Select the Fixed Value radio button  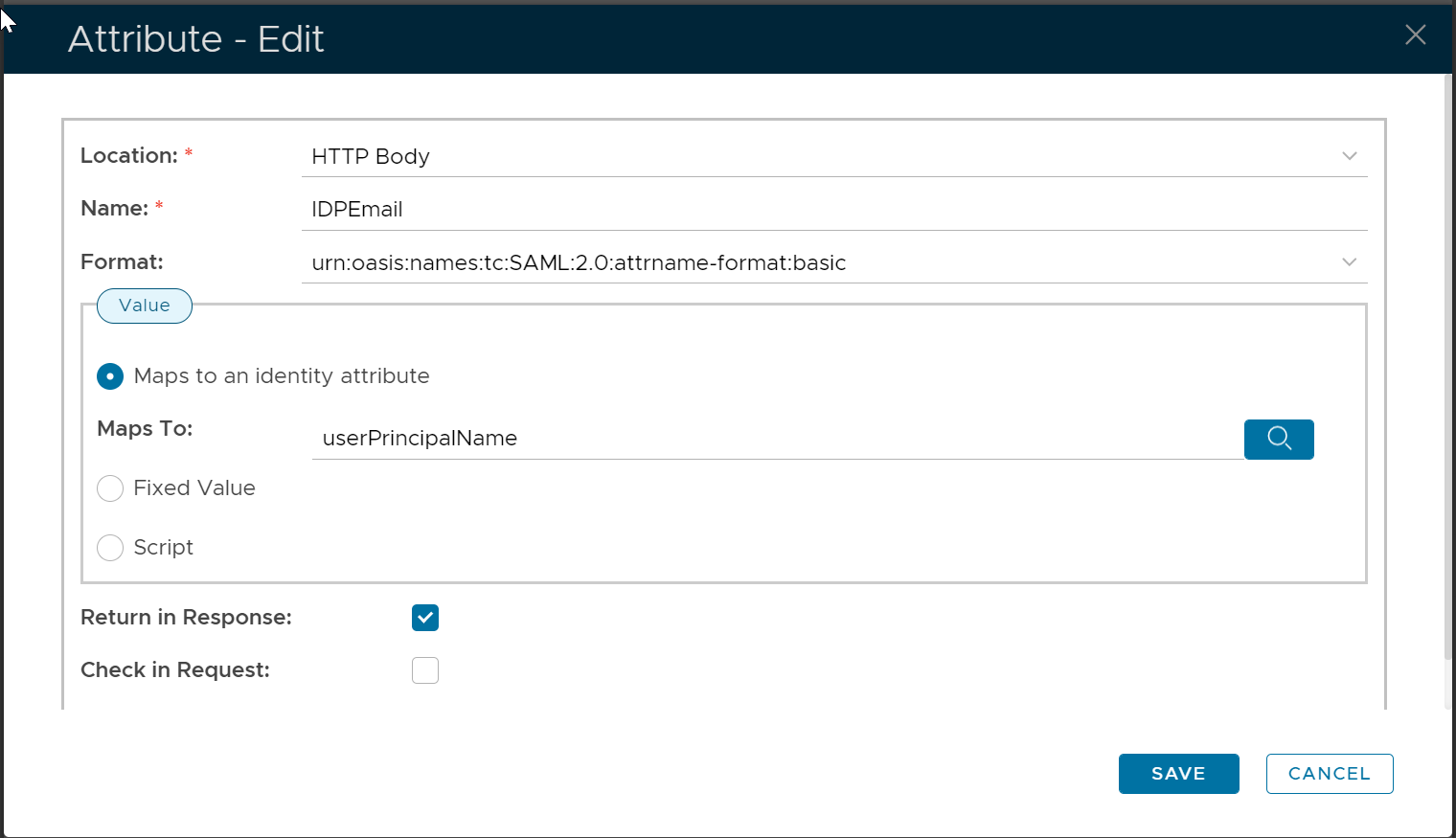point(110,488)
